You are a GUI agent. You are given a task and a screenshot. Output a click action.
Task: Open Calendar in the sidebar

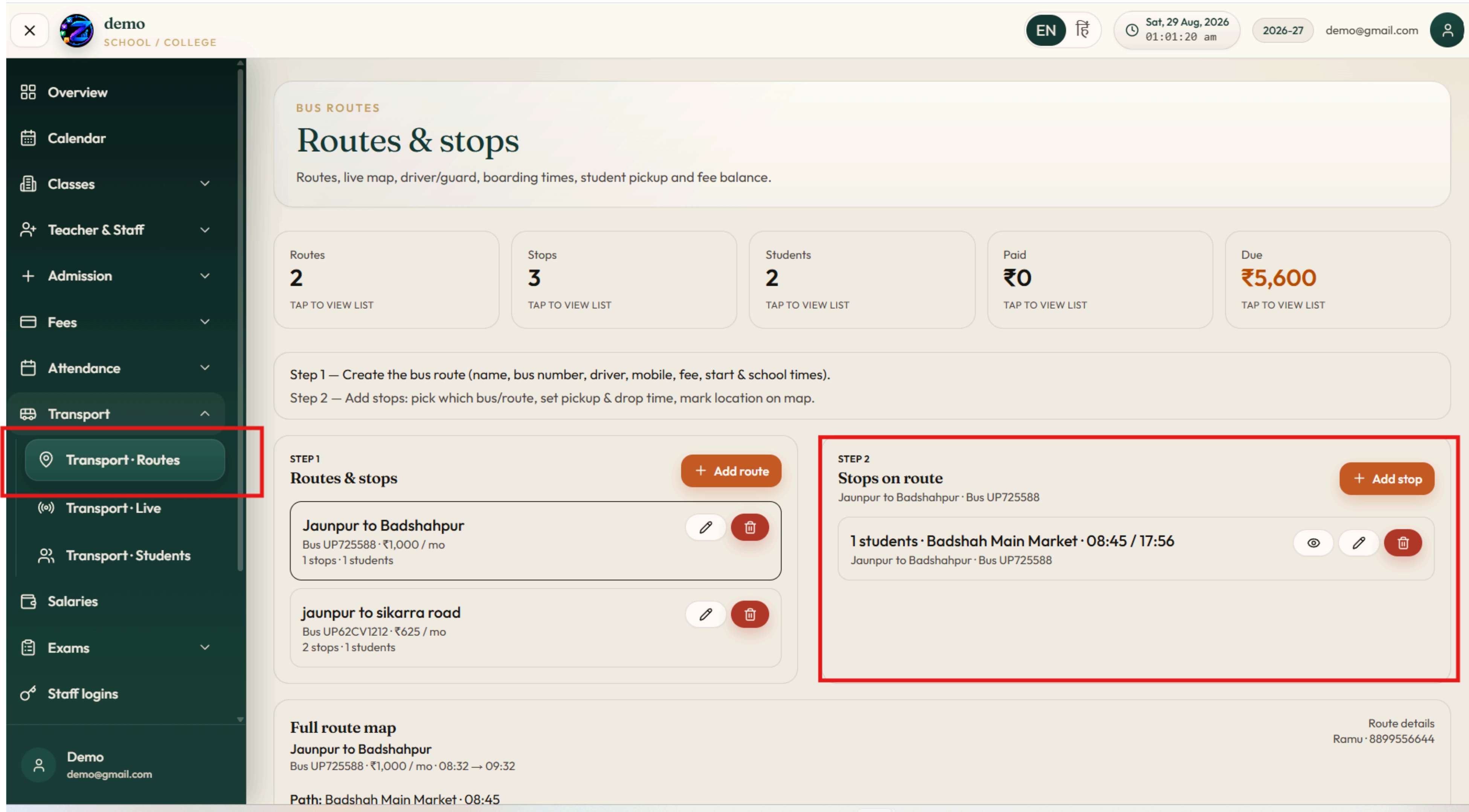[x=116, y=138]
